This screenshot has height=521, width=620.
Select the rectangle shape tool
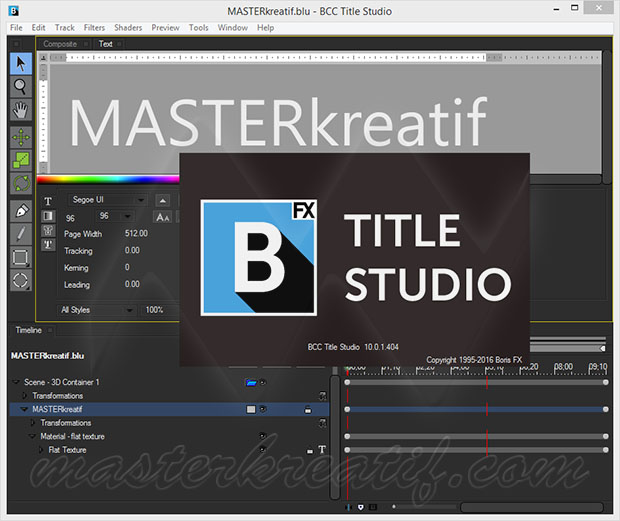click(x=21, y=257)
